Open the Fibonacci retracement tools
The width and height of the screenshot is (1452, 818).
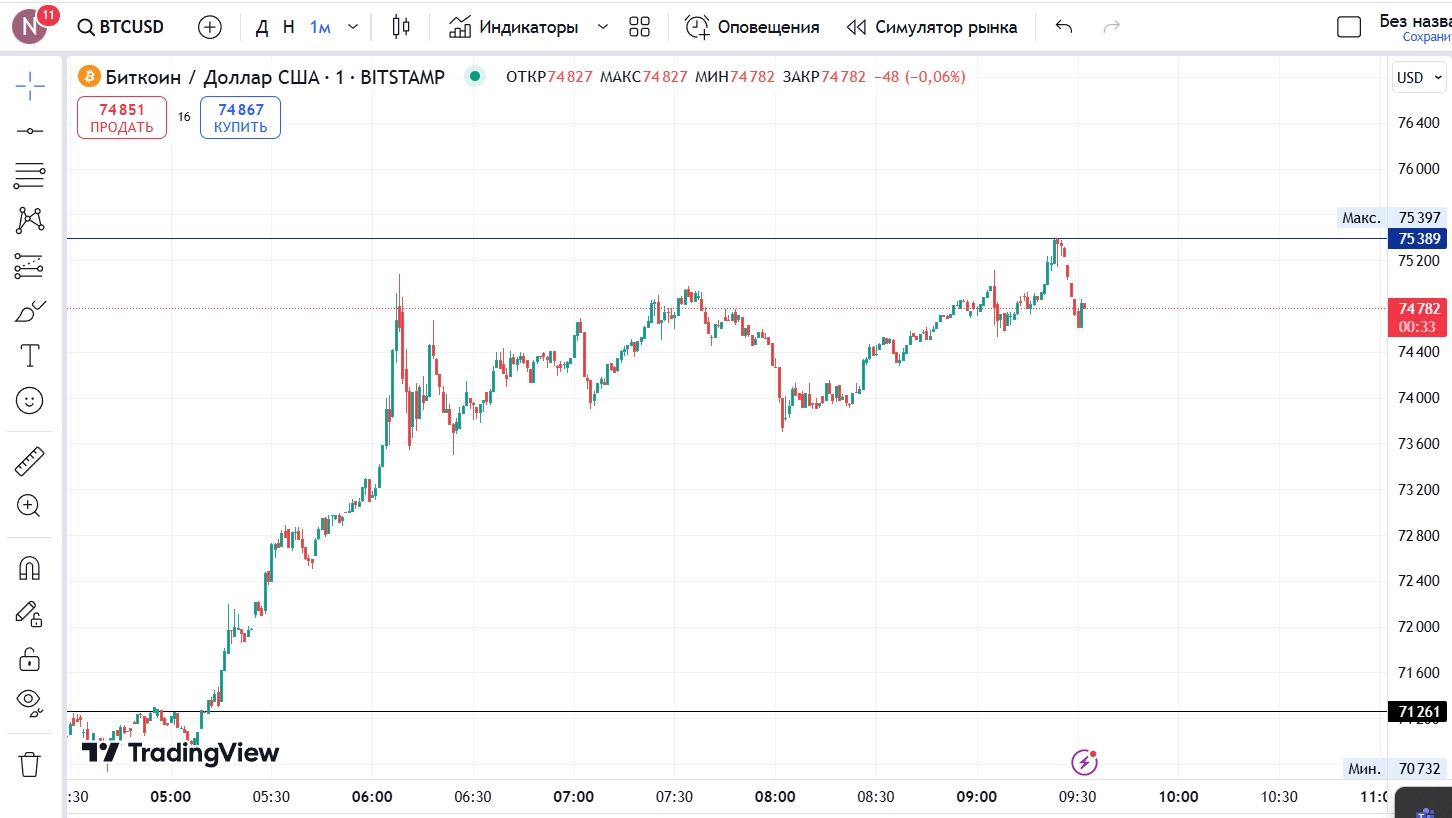click(30, 176)
